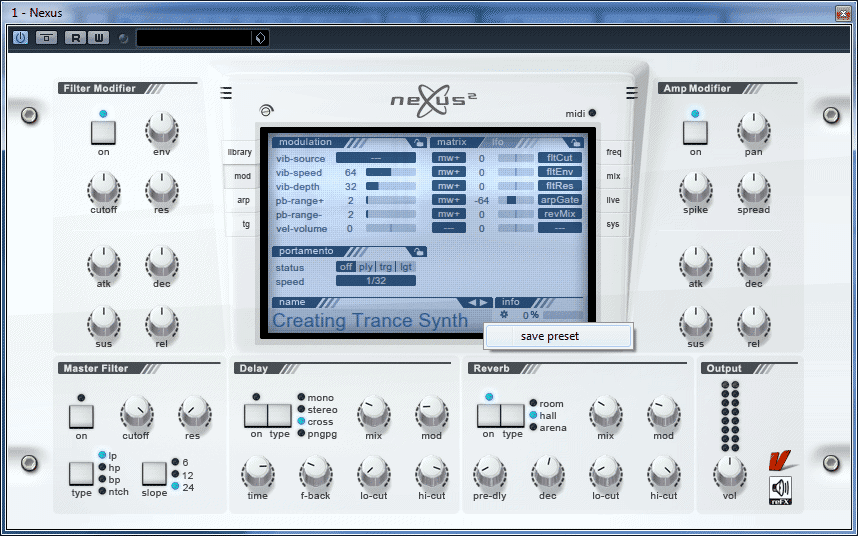Open the arpGate destination selector
The width and height of the screenshot is (858, 536).
(560, 200)
